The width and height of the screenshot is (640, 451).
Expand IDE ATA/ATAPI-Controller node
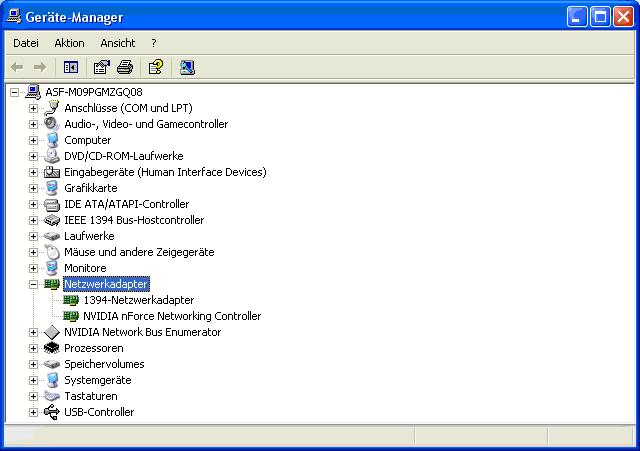click(x=33, y=204)
